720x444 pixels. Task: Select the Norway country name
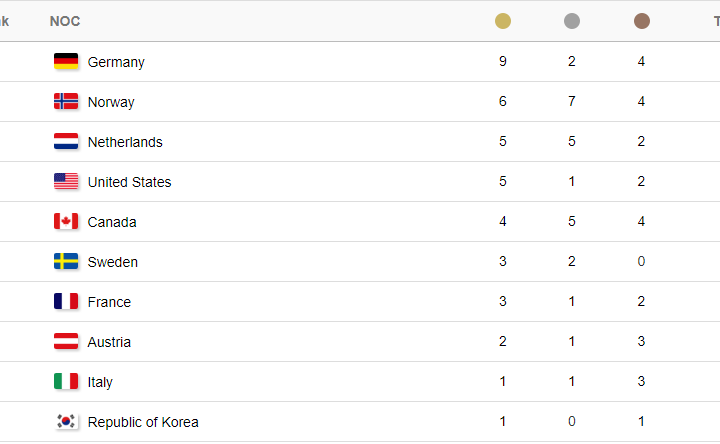[111, 102]
